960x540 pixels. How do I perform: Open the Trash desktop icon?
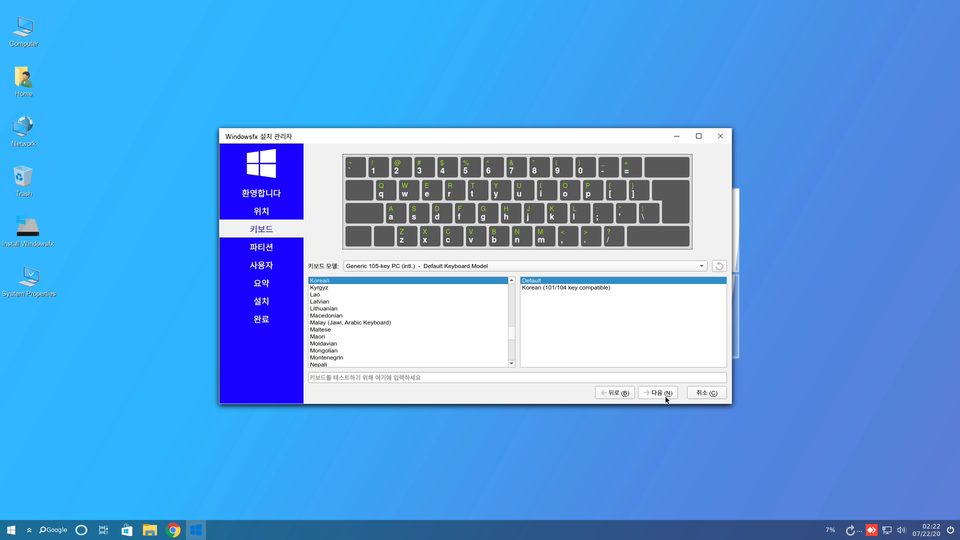click(x=24, y=181)
